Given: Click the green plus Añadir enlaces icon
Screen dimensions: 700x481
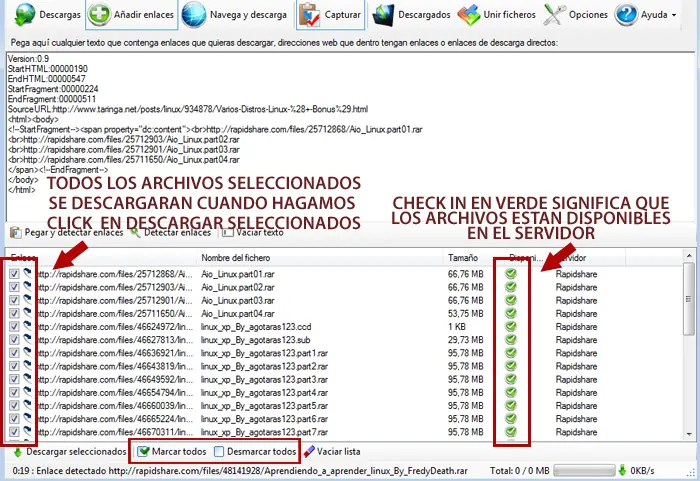Looking at the screenshot, I should coord(99,14).
